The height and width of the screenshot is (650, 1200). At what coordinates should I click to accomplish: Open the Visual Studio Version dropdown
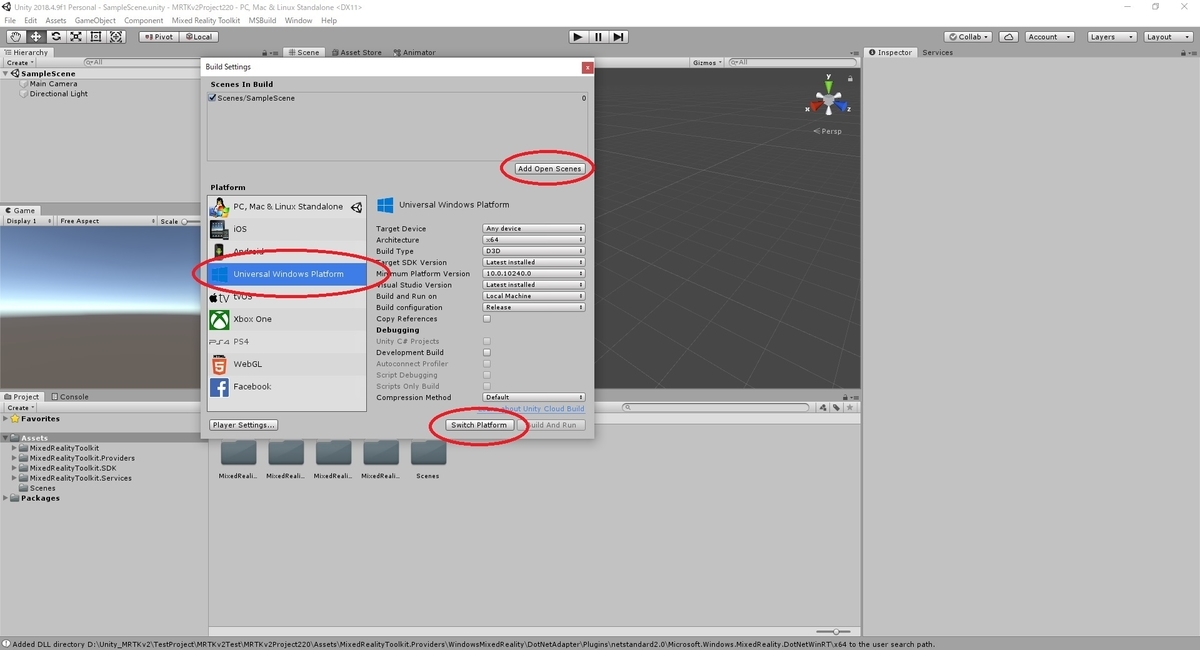(534, 285)
